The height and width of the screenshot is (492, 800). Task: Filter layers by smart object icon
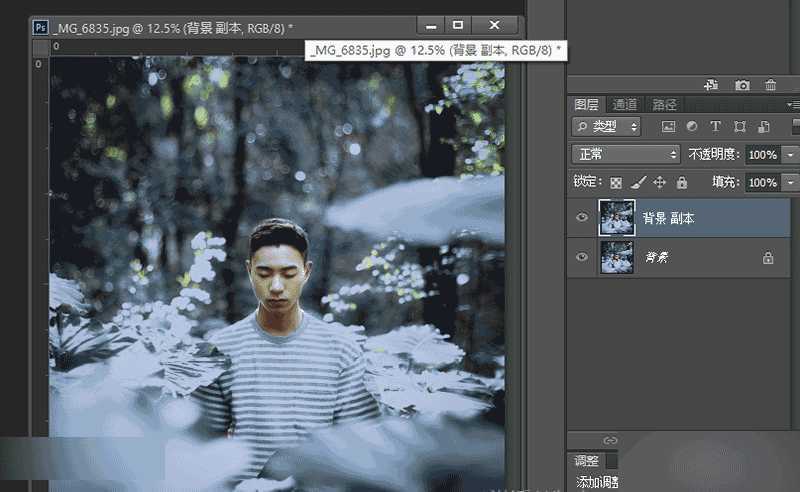[764, 127]
